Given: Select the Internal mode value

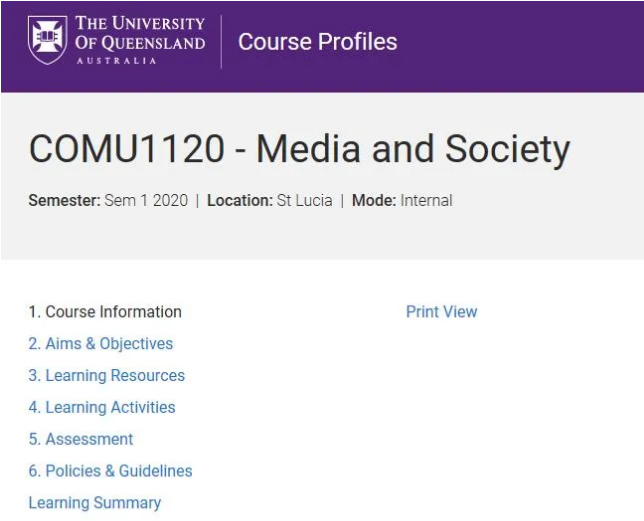Looking at the screenshot, I should [x=426, y=200].
